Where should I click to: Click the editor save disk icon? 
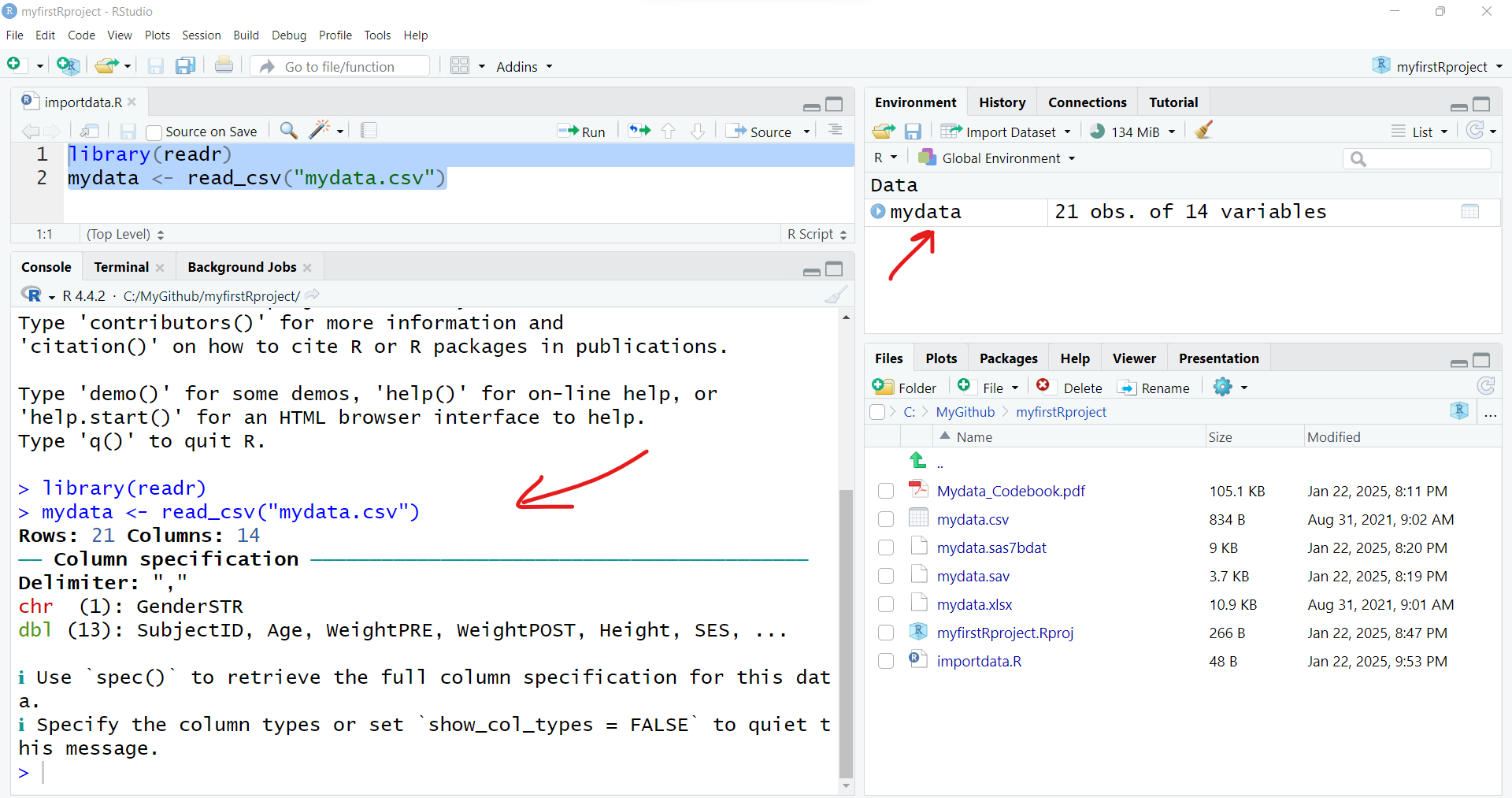128,132
